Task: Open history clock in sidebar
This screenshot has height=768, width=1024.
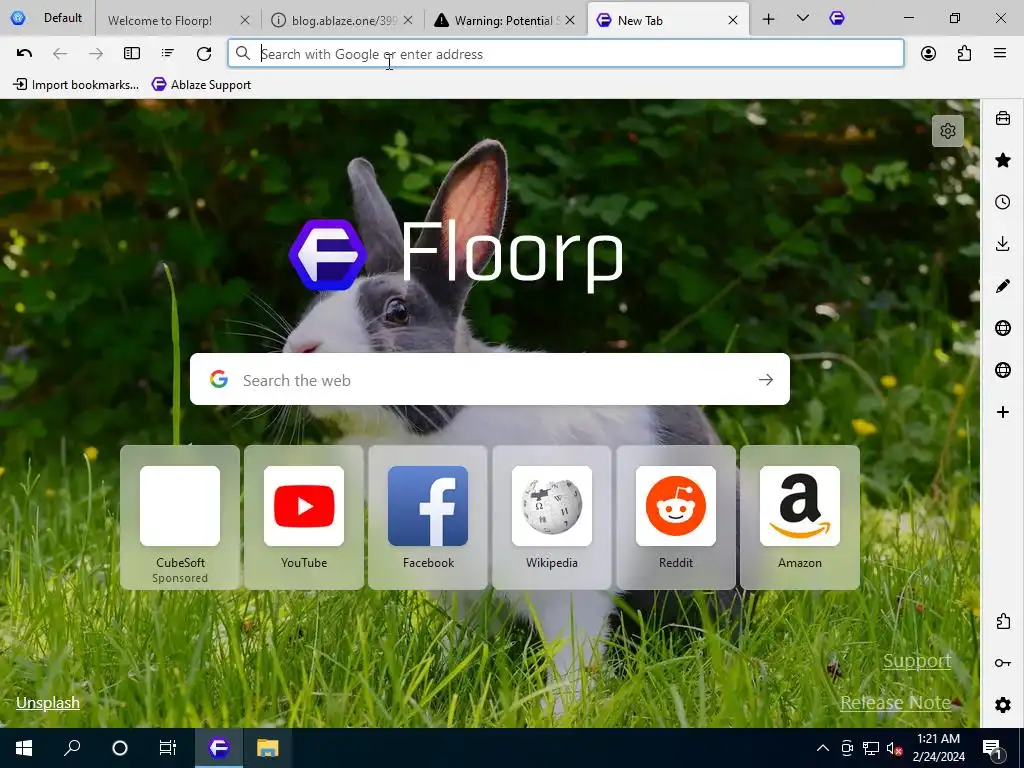Action: (1002, 202)
